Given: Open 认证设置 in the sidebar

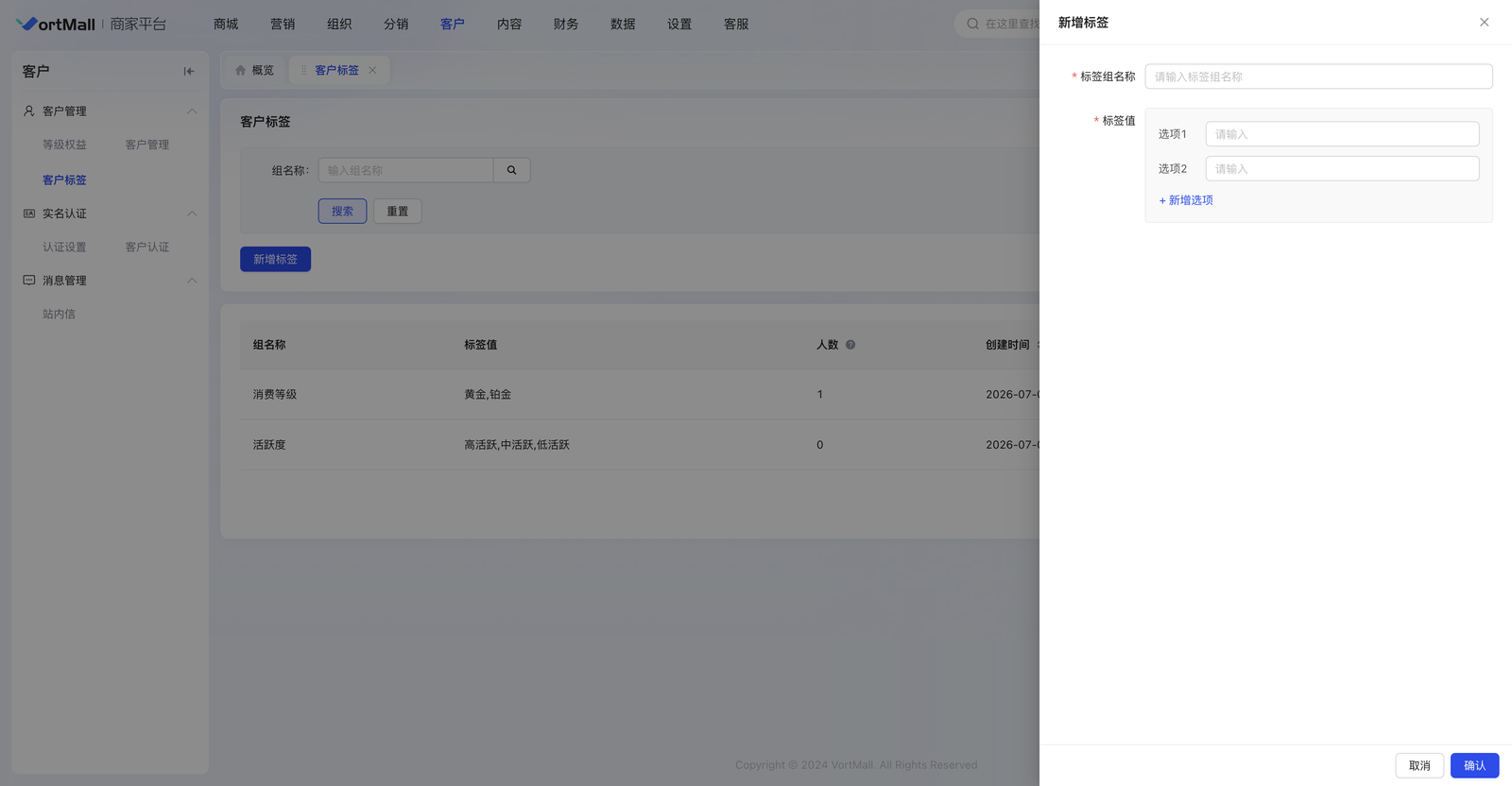Looking at the screenshot, I should tap(64, 247).
